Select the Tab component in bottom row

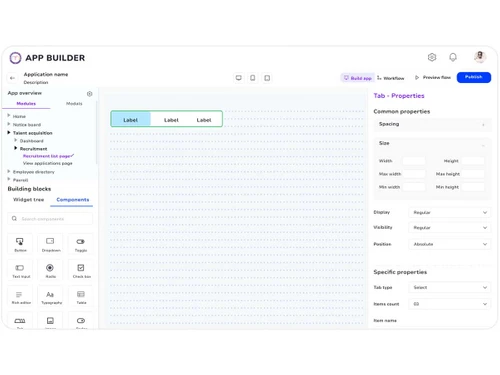(x=20, y=321)
